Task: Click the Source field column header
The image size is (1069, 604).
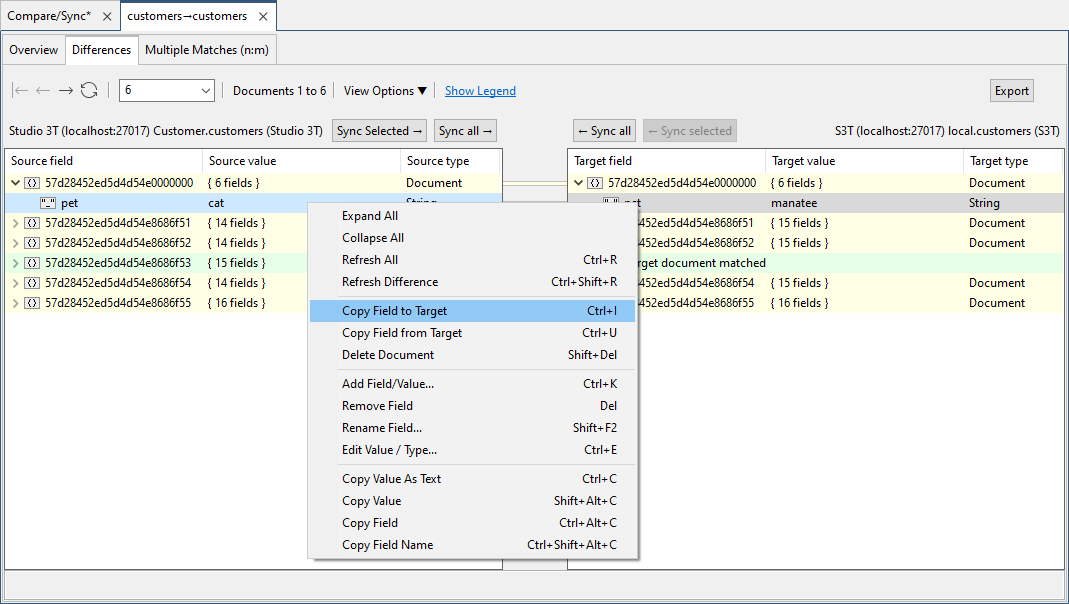Action: click(x=104, y=161)
